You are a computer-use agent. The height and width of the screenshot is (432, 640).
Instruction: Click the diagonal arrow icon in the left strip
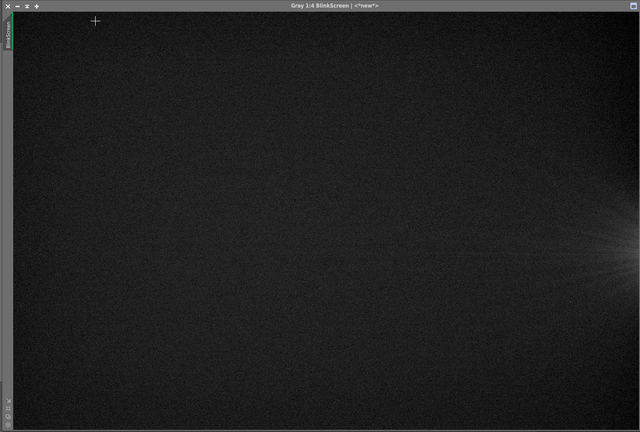click(x=8, y=401)
